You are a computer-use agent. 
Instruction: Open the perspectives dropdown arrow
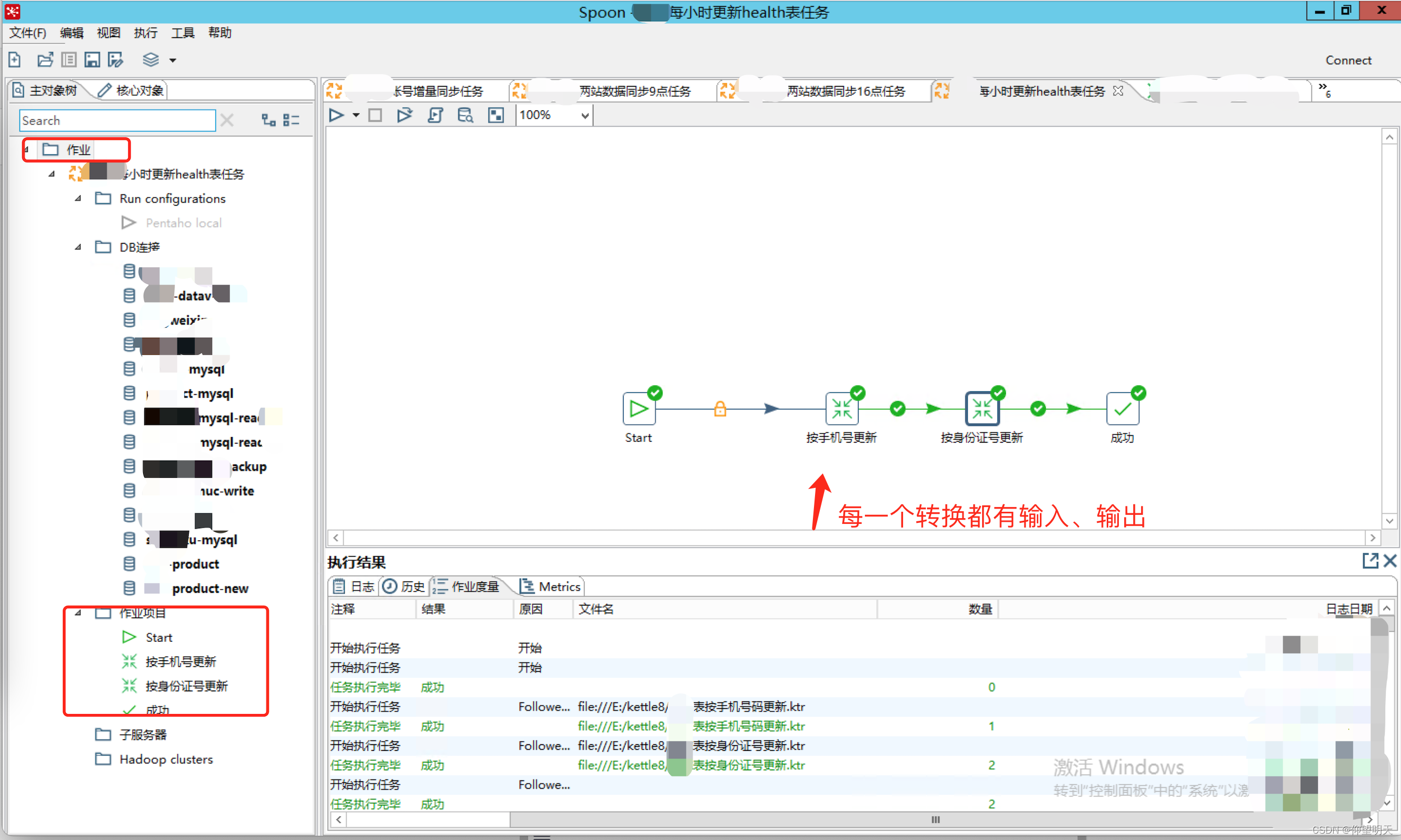[x=172, y=60]
